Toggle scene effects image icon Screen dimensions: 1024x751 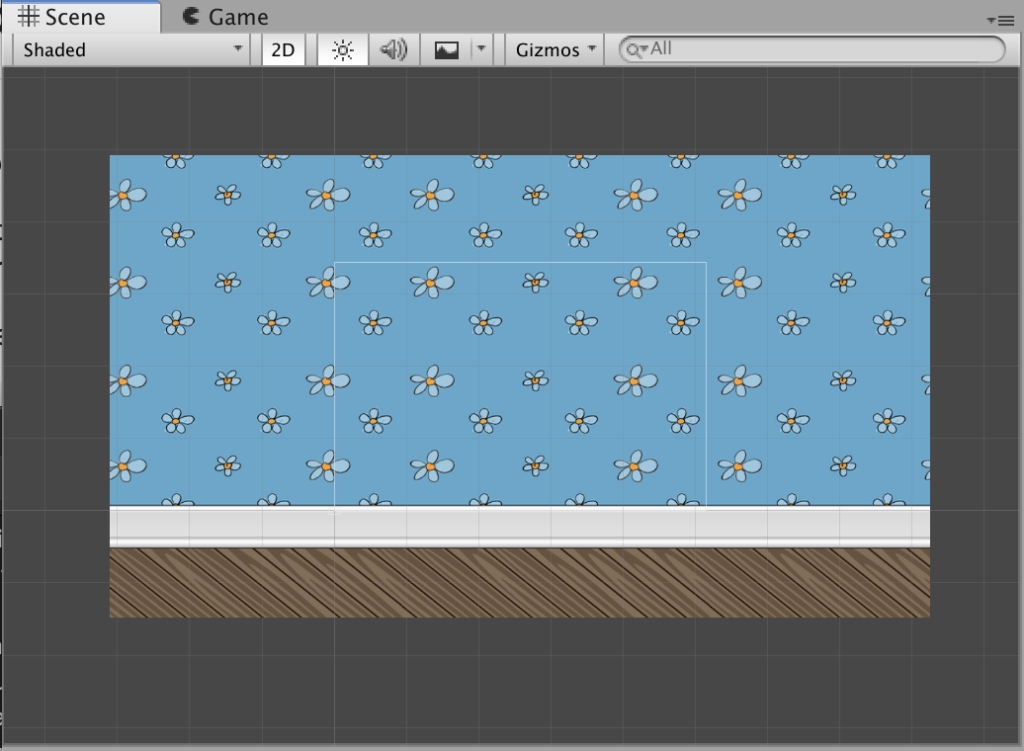coord(446,50)
